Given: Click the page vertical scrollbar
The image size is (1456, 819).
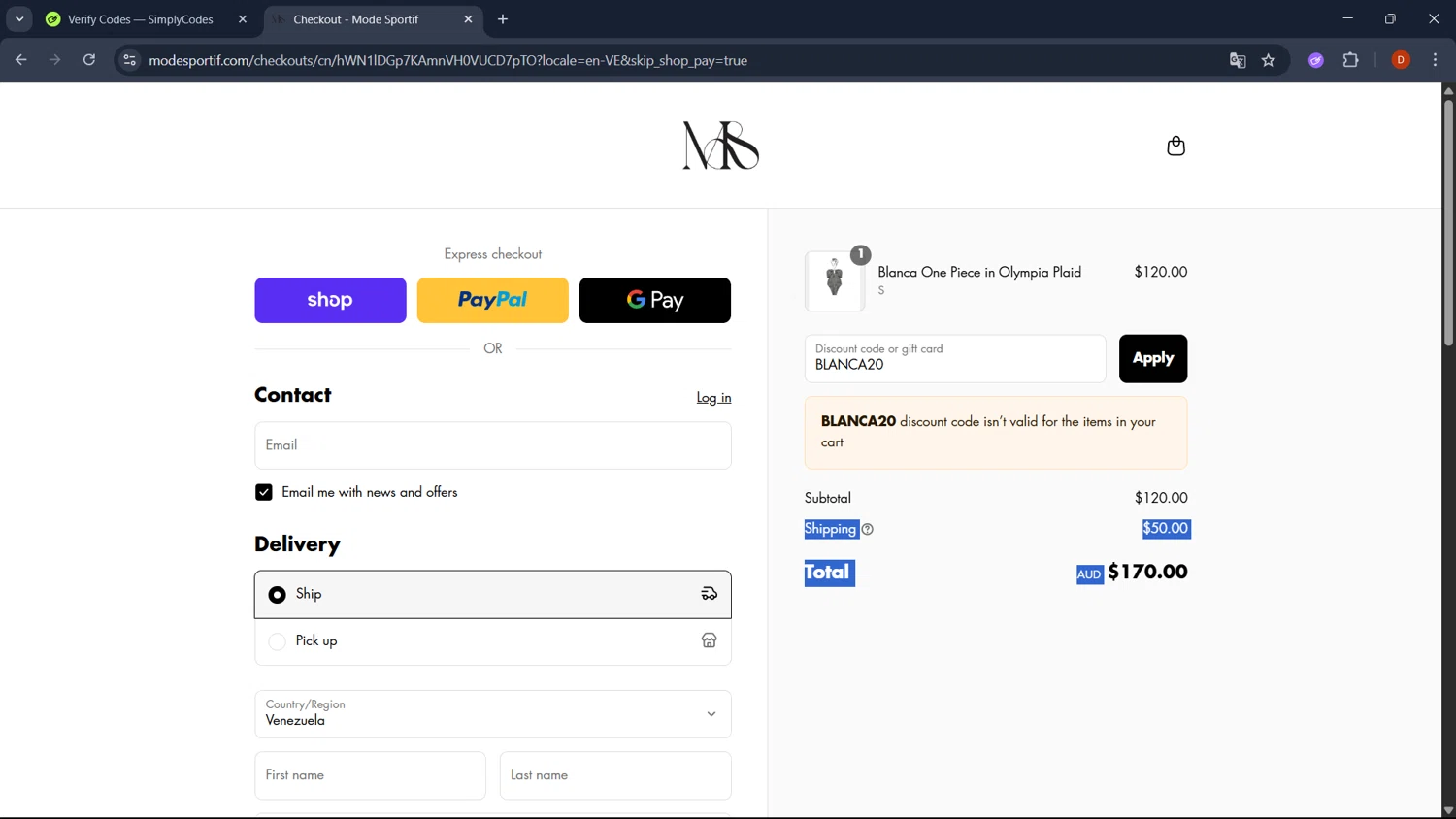Looking at the screenshot, I should [x=1448, y=221].
